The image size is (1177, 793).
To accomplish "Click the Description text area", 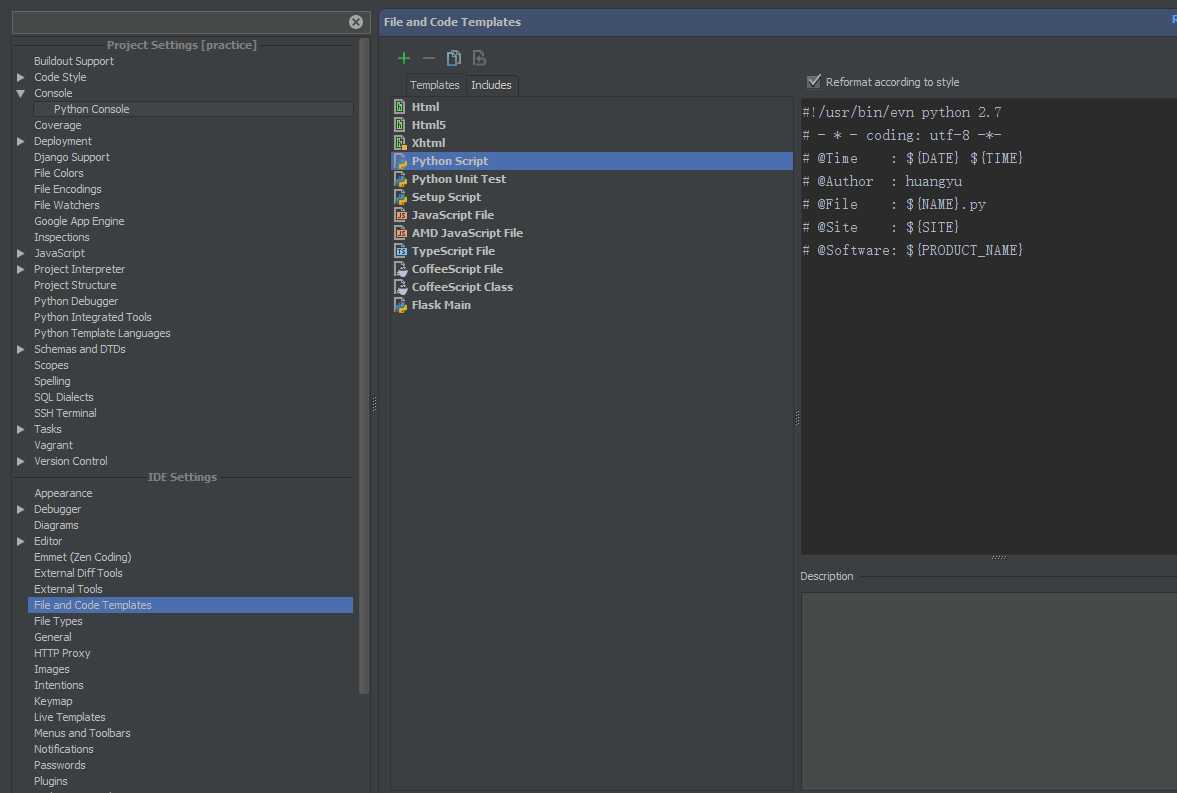I will (989, 689).
